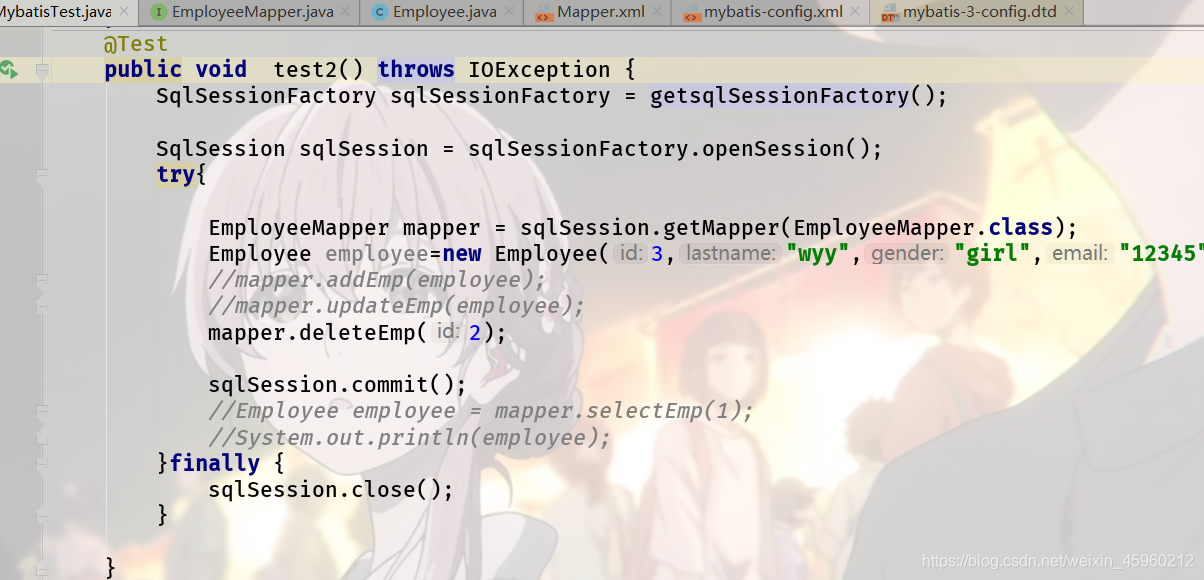Screen dimensions: 1204x580
Task: Click the commented //mapper.addEmp(employee); line
Action: [378, 279]
